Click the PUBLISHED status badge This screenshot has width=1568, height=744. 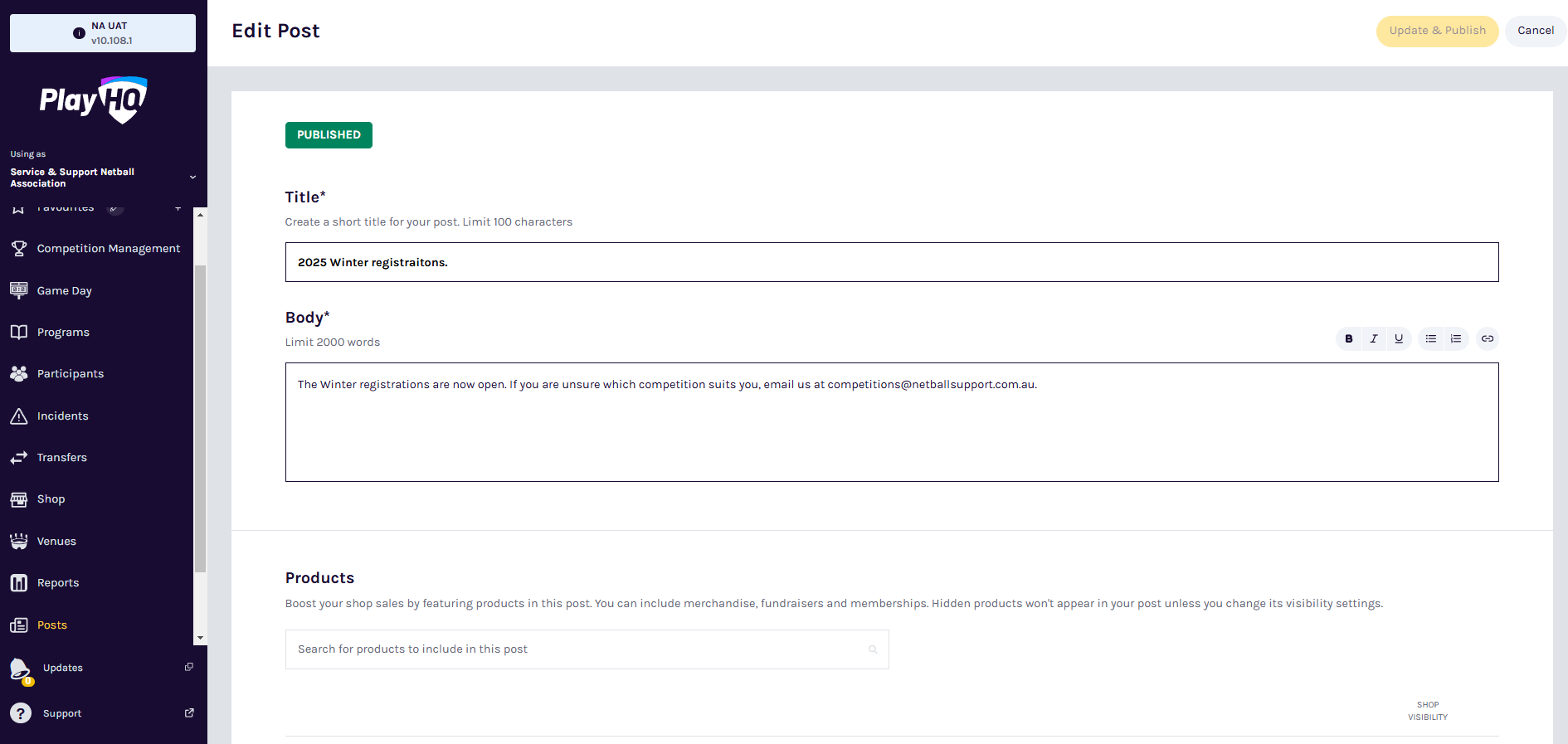(x=329, y=135)
